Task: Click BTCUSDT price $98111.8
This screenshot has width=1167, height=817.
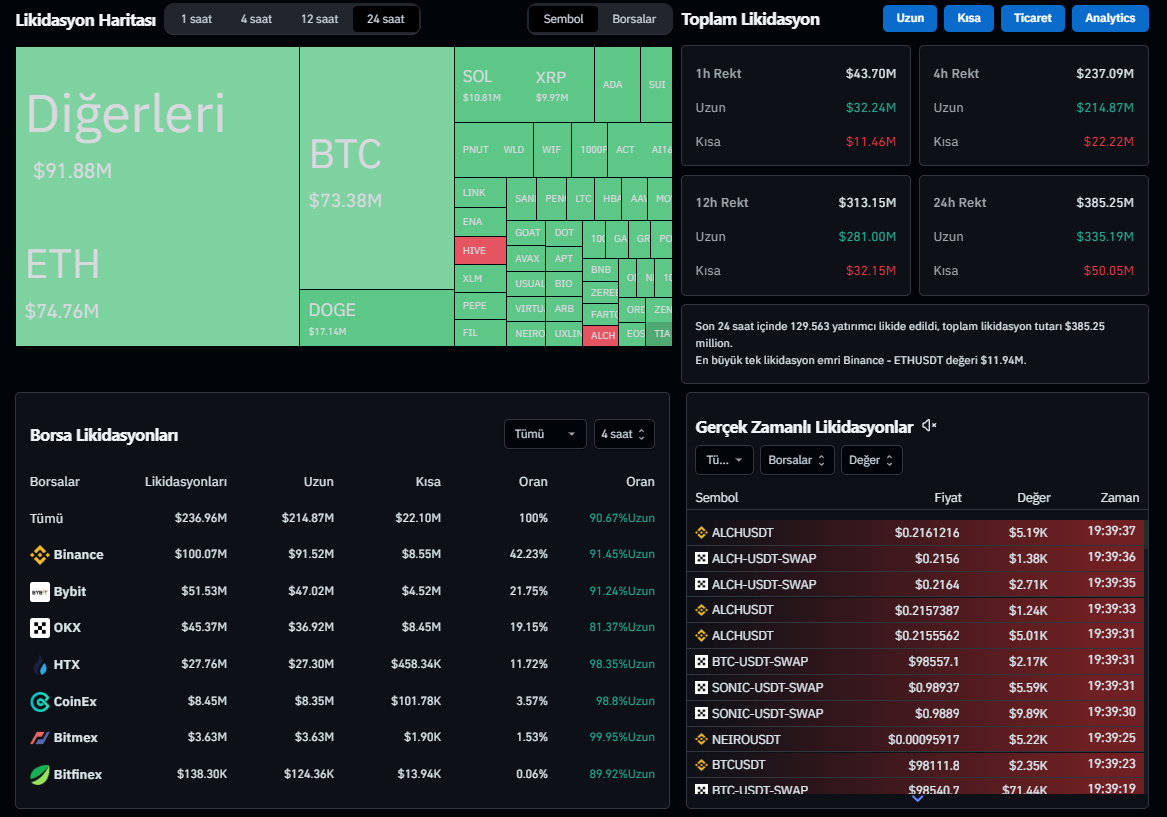Action: tap(934, 766)
